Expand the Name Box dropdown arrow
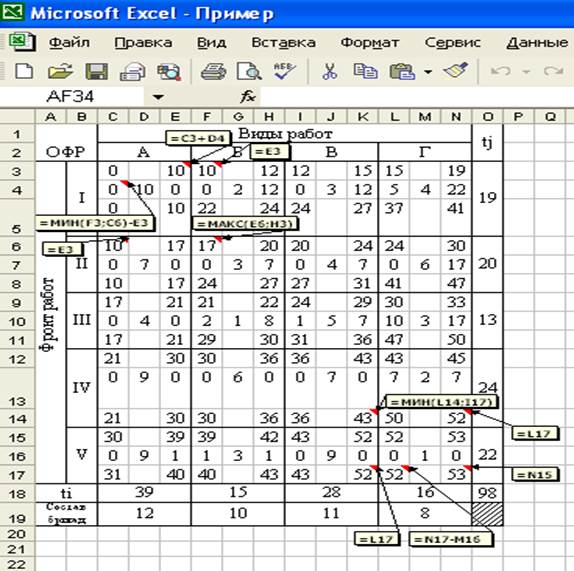The height and width of the screenshot is (571, 574). pyautogui.click(x=158, y=97)
